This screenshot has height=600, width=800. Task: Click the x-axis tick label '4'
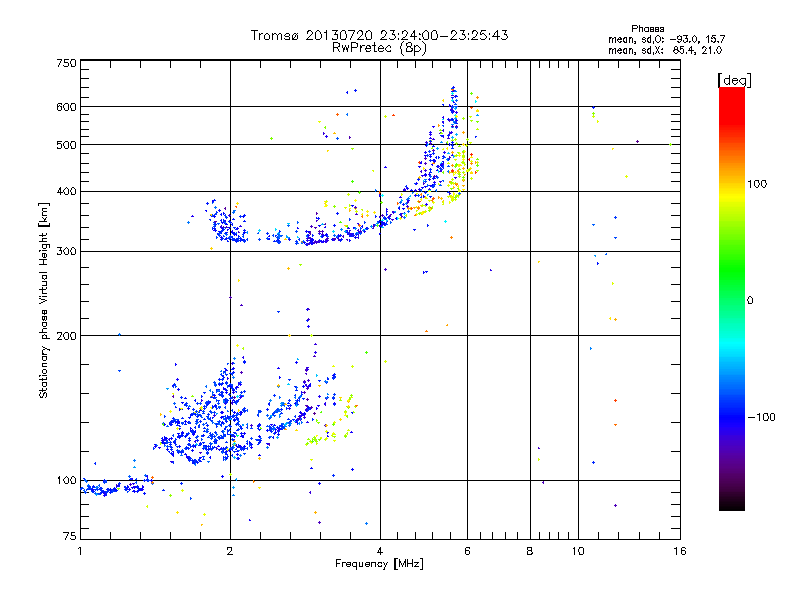380,551
